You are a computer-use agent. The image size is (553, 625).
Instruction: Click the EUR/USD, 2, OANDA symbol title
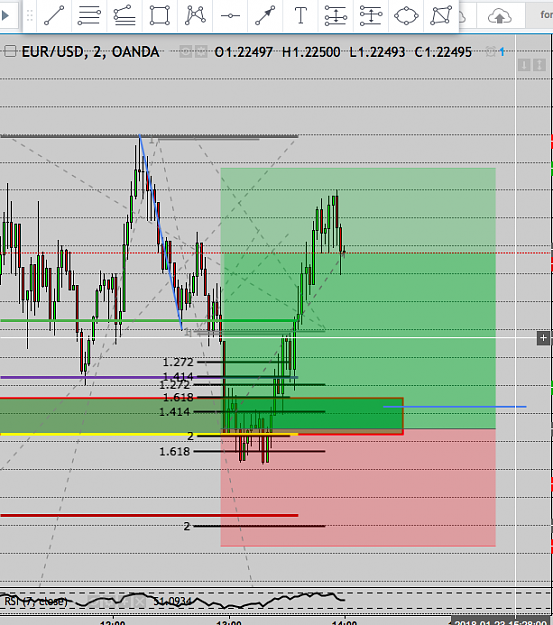point(90,52)
